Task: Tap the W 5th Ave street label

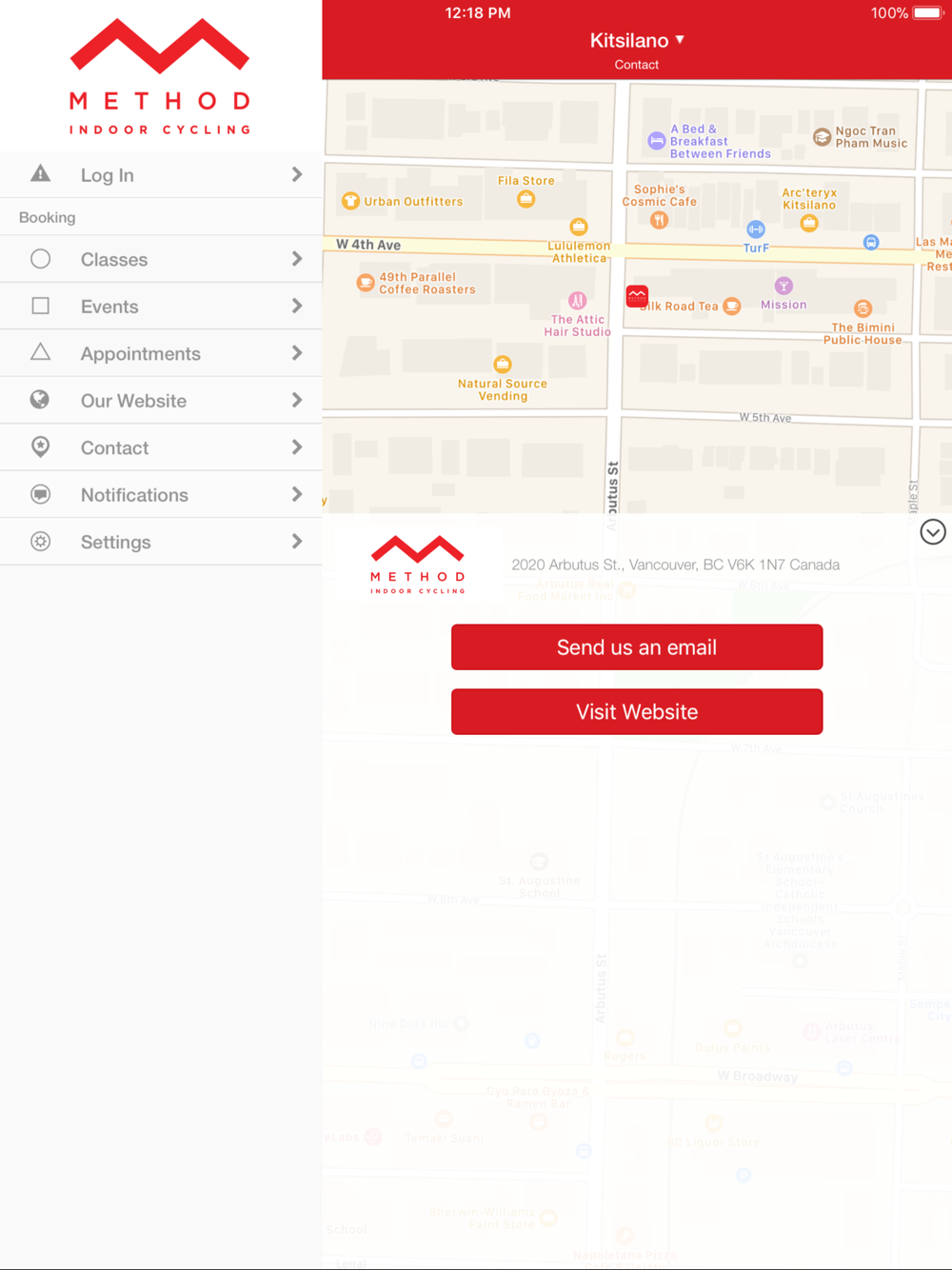Action: pyautogui.click(x=765, y=418)
